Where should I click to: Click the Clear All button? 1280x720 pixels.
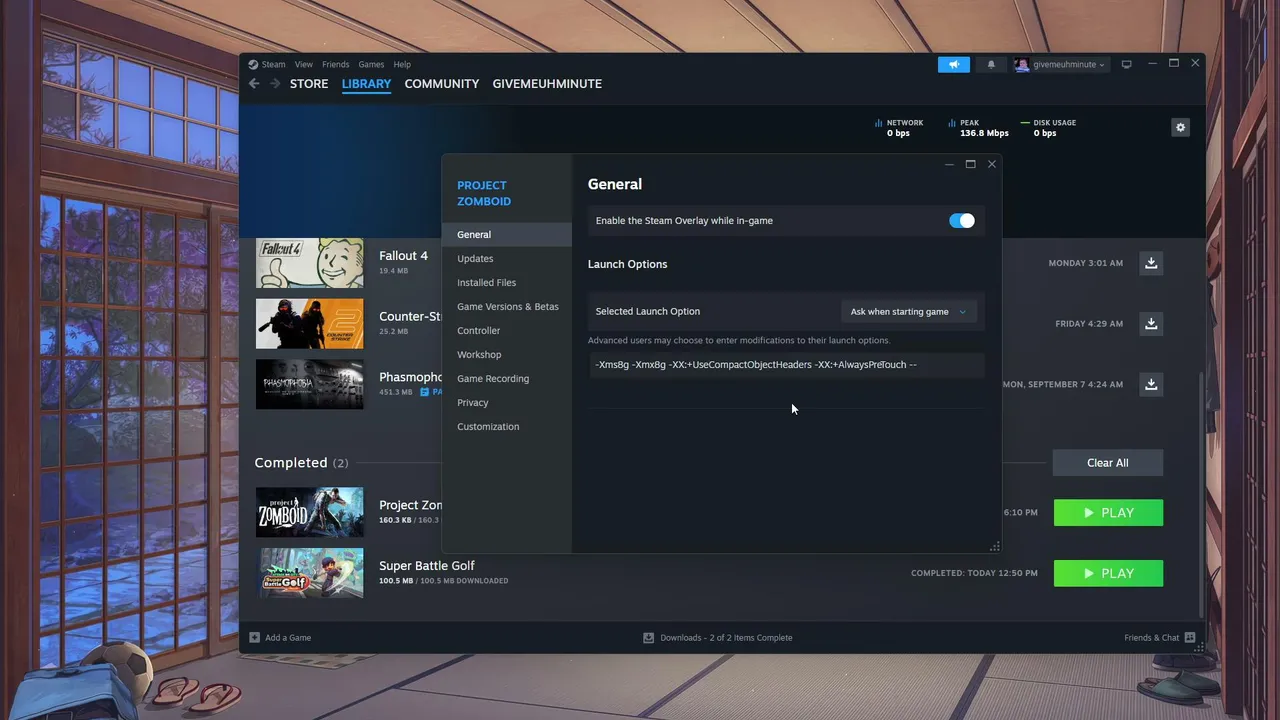pyautogui.click(x=1108, y=463)
